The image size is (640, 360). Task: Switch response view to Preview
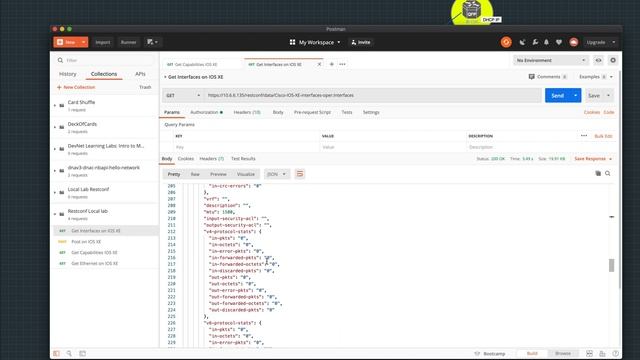(218, 174)
